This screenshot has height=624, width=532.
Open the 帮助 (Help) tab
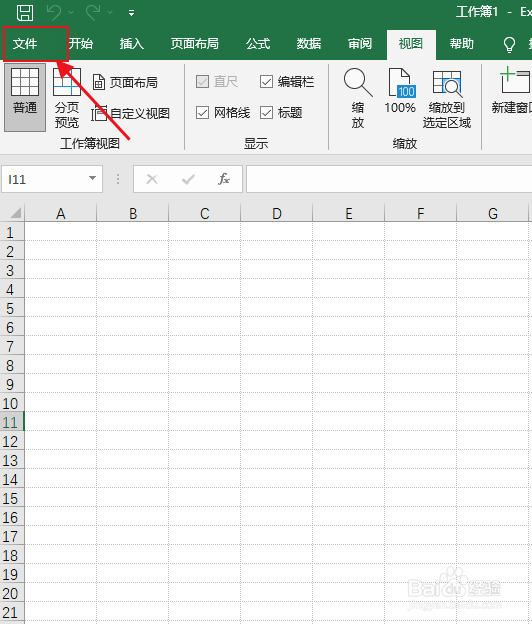[462, 43]
